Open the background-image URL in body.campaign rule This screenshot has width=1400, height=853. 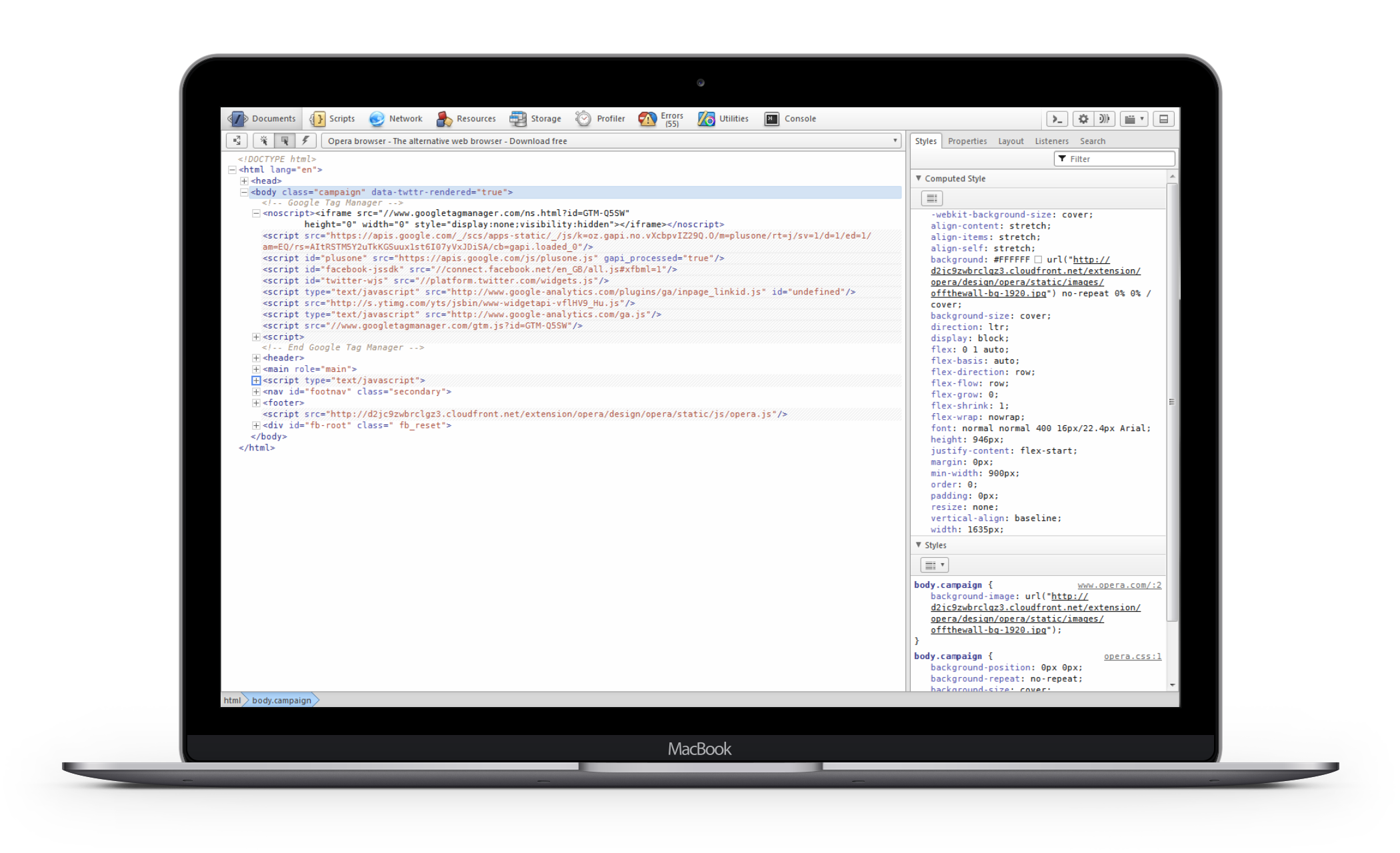(x=1035, y=613)
